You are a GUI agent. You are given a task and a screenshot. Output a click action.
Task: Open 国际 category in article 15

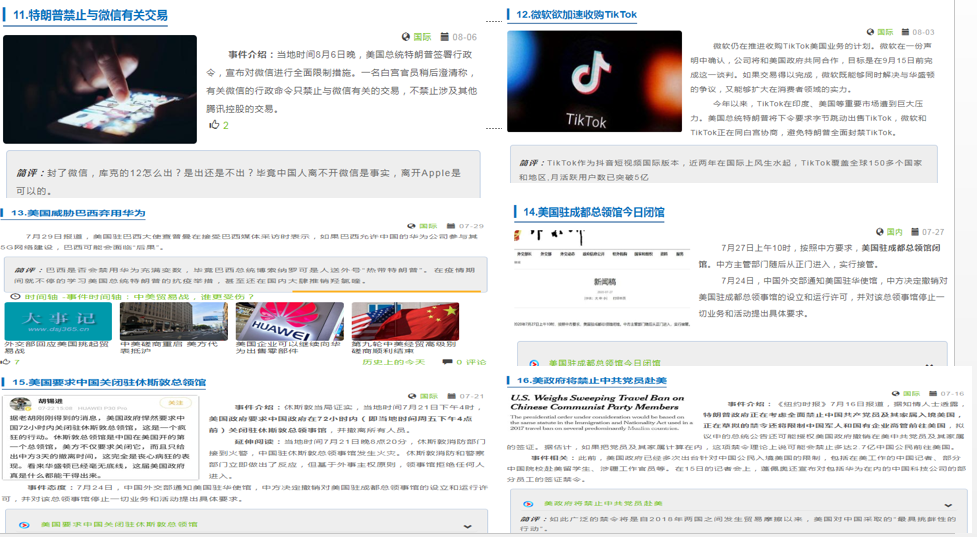coord(428,396)
